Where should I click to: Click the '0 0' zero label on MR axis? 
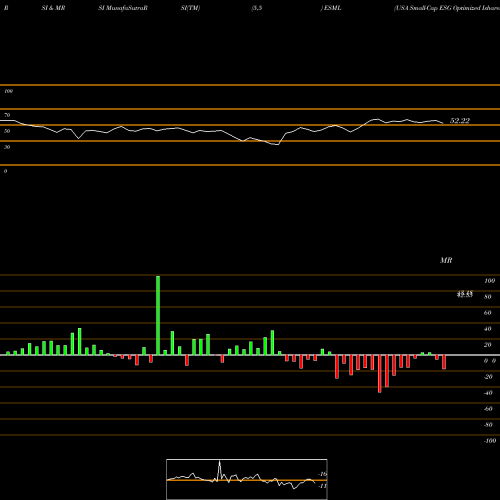(x=490, y=361)
